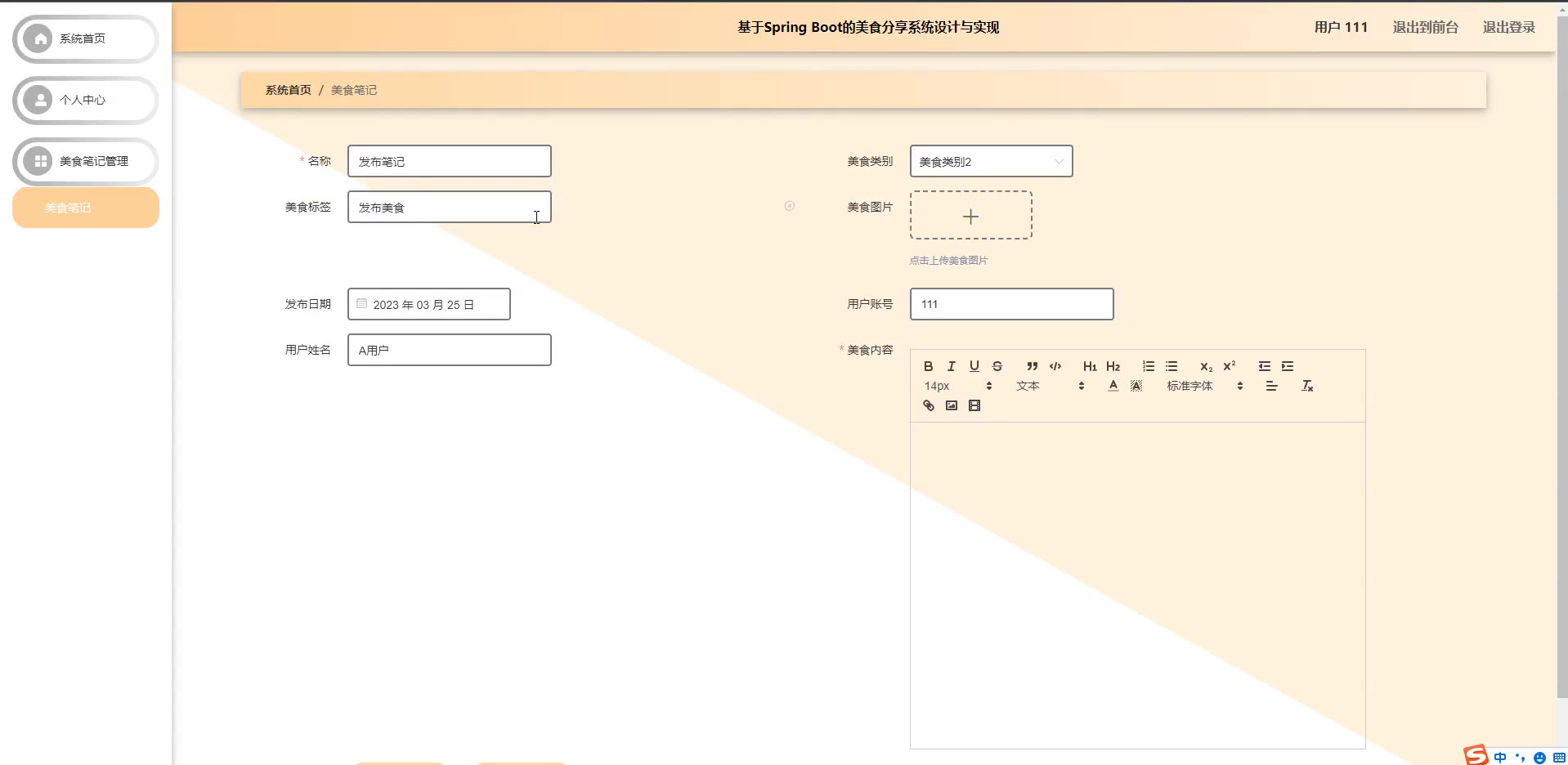The height and width of the screenshot is (765, 1568).
Task: Open the 标准字体 font family dropdown
Action: (1205, 386)
